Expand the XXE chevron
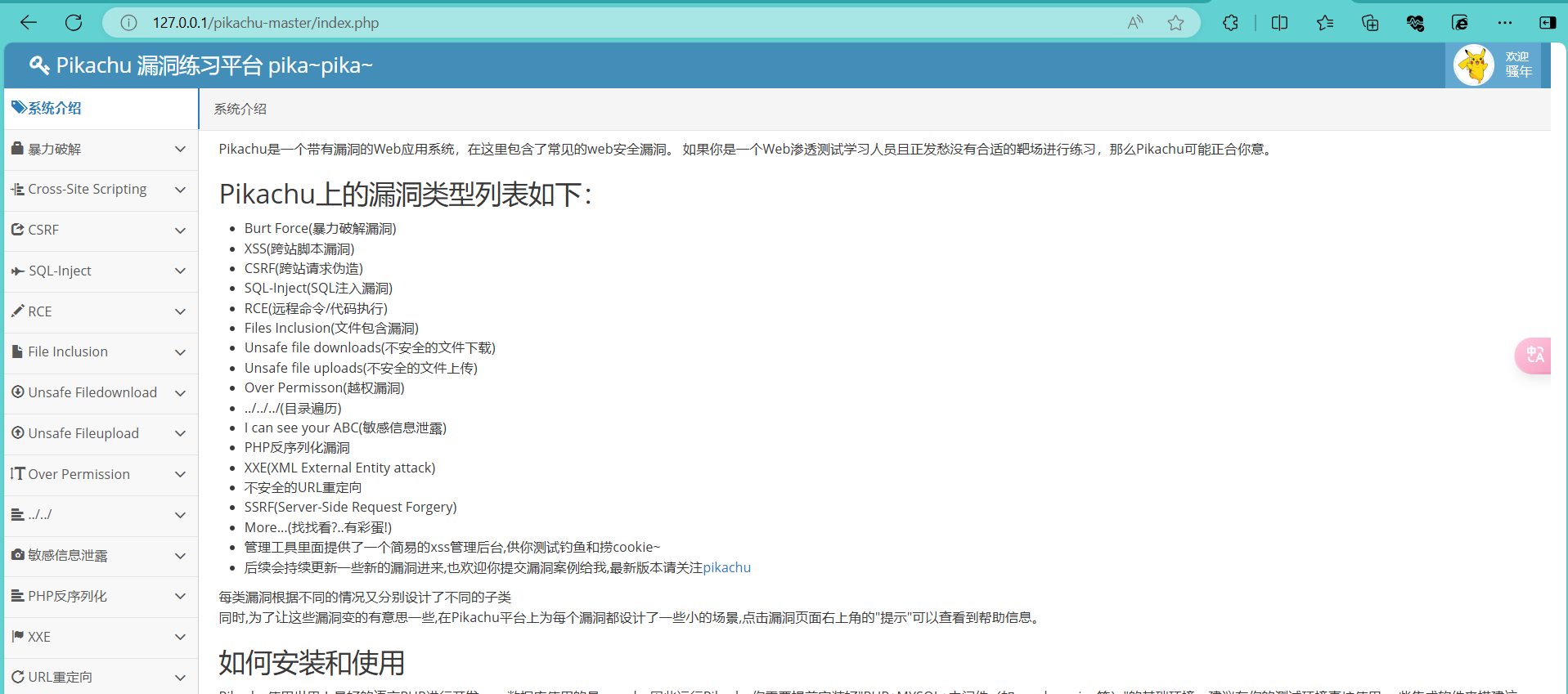1568x694 pixels. tap(180, 637)
